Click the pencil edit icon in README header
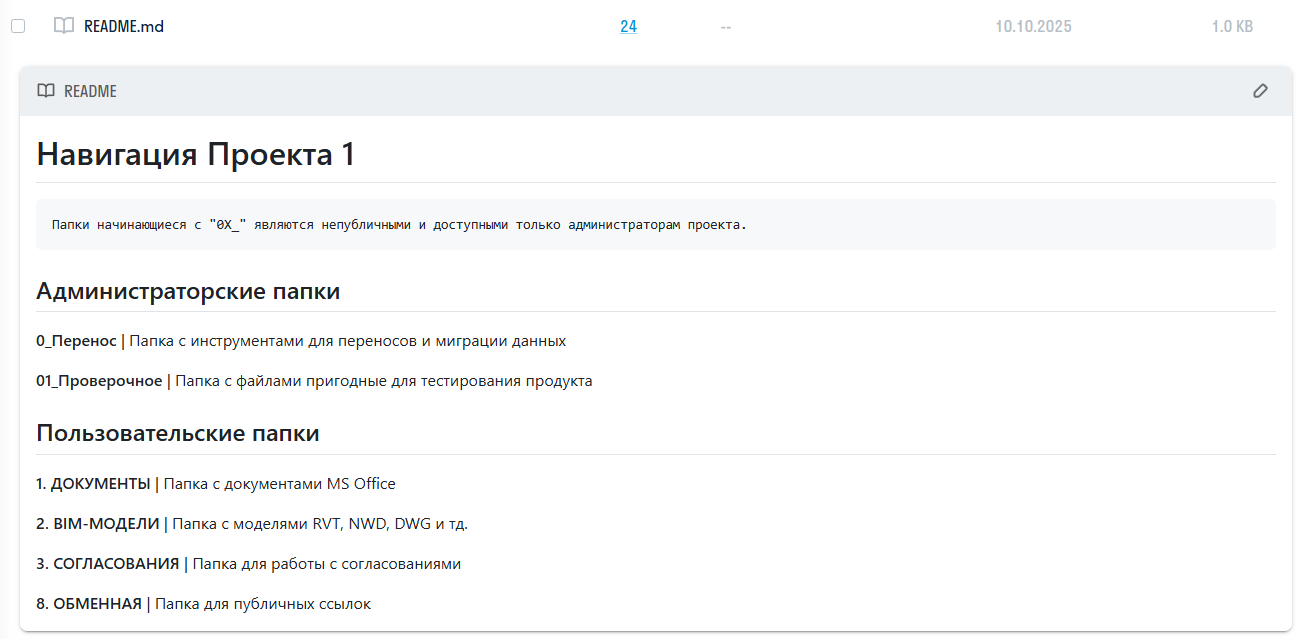The height and width of the screenshot is (639, 1306). point(1260,91)
